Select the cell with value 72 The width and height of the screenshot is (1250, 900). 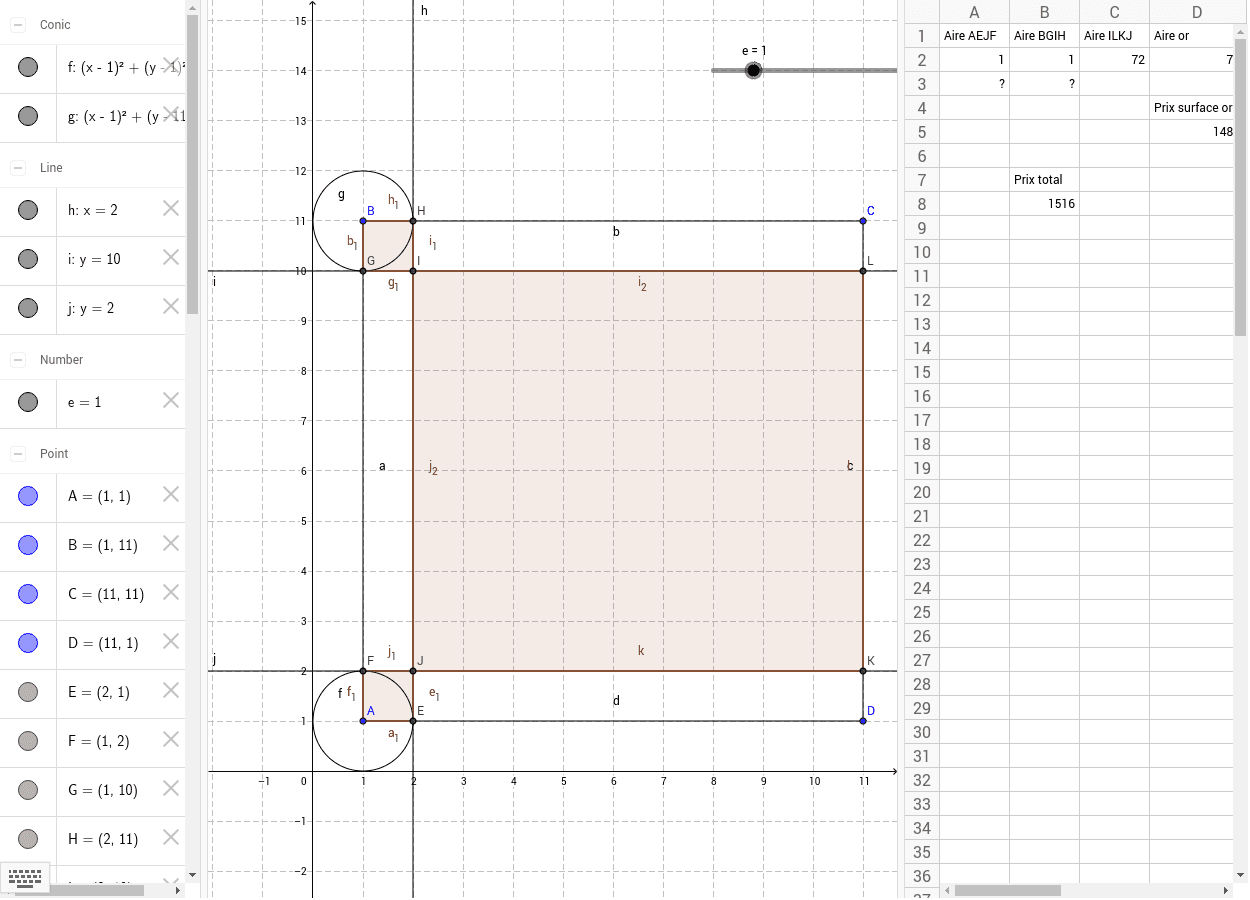pyautogui.click(x=1114, y=60)
